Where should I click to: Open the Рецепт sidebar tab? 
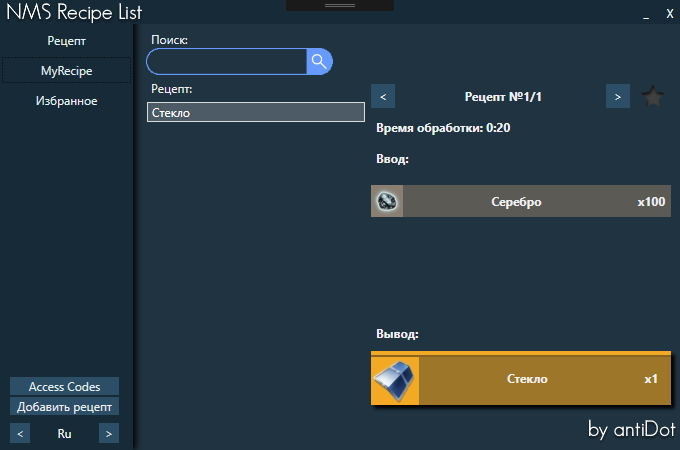[66, 41]
